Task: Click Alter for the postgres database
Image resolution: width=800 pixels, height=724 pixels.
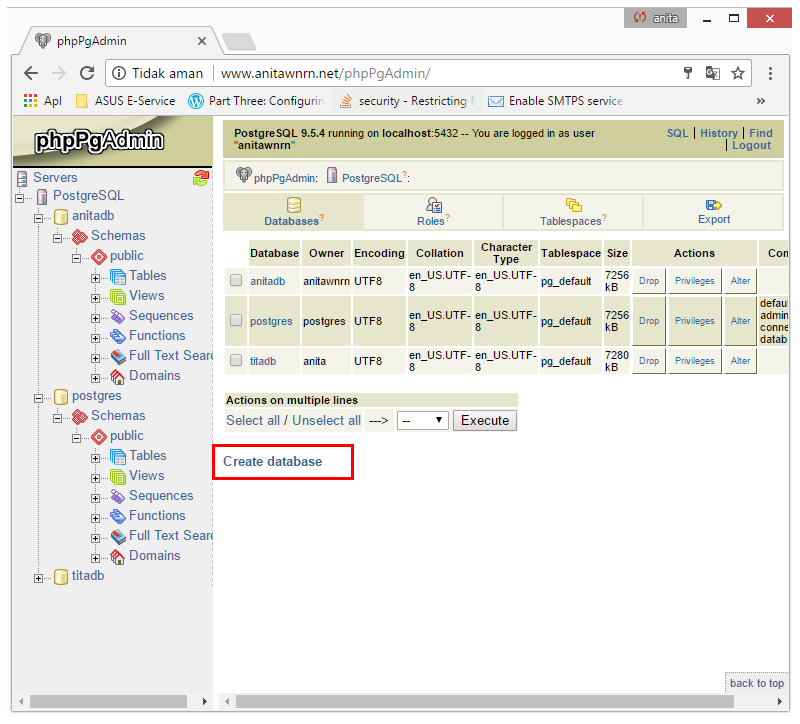Action: [740, 321]
